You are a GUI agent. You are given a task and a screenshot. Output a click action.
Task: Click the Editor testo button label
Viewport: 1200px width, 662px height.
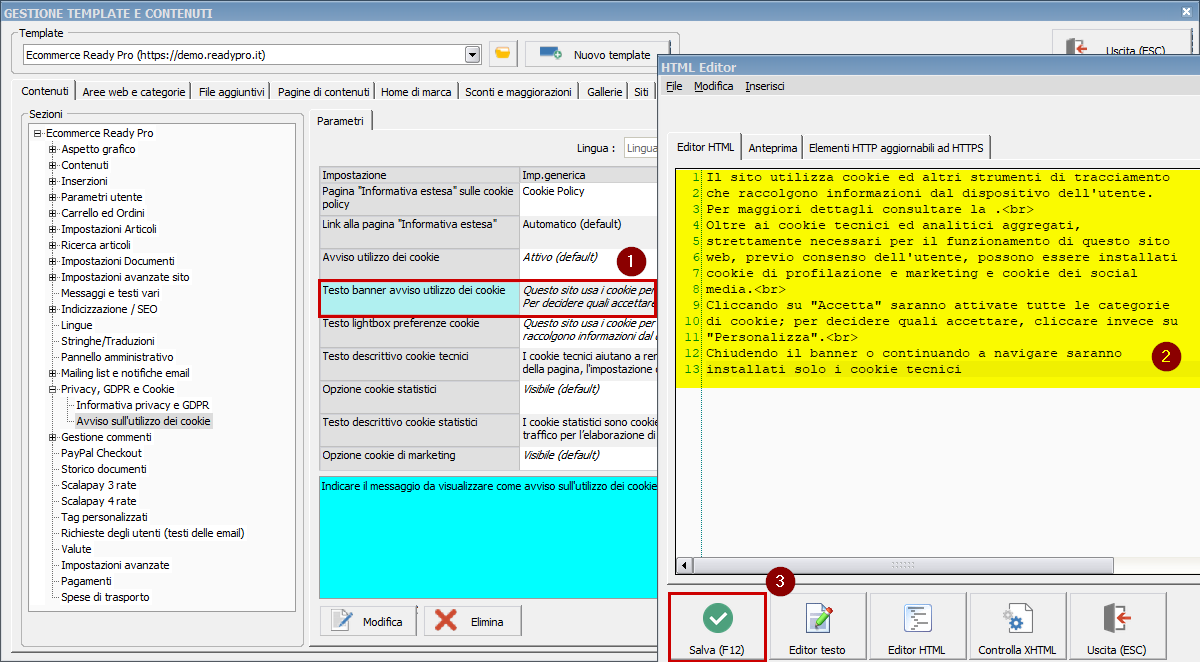(817, 650)
